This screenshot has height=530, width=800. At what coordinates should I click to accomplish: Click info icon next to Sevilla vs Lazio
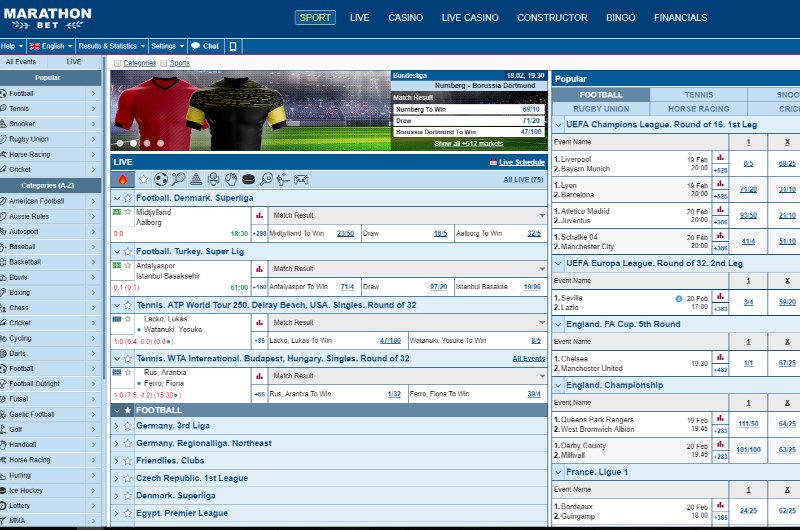[x=679, y=298]
